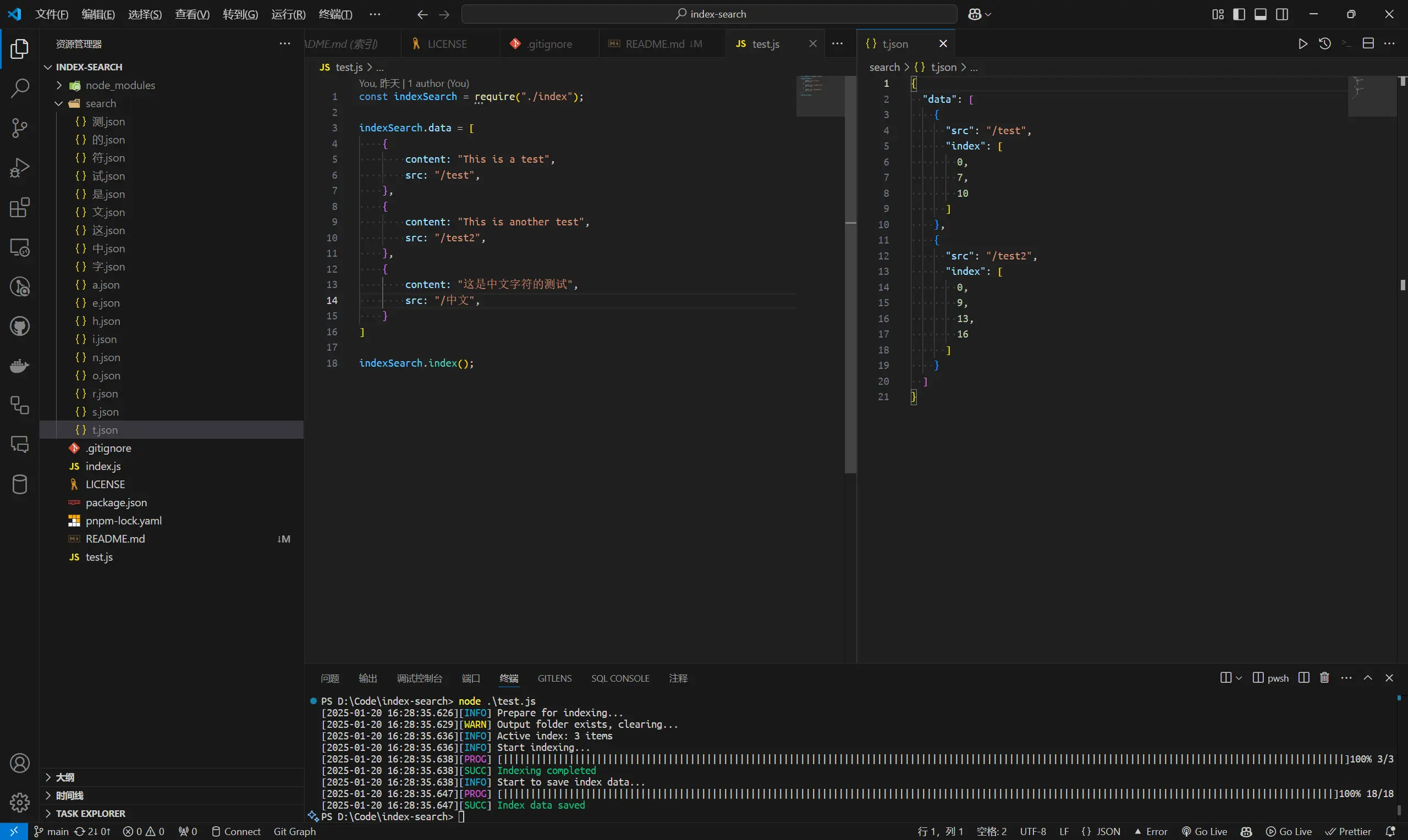Change UTF-8 file encoding
The width and height of the screenshot is (1408, 840).
1033,832
